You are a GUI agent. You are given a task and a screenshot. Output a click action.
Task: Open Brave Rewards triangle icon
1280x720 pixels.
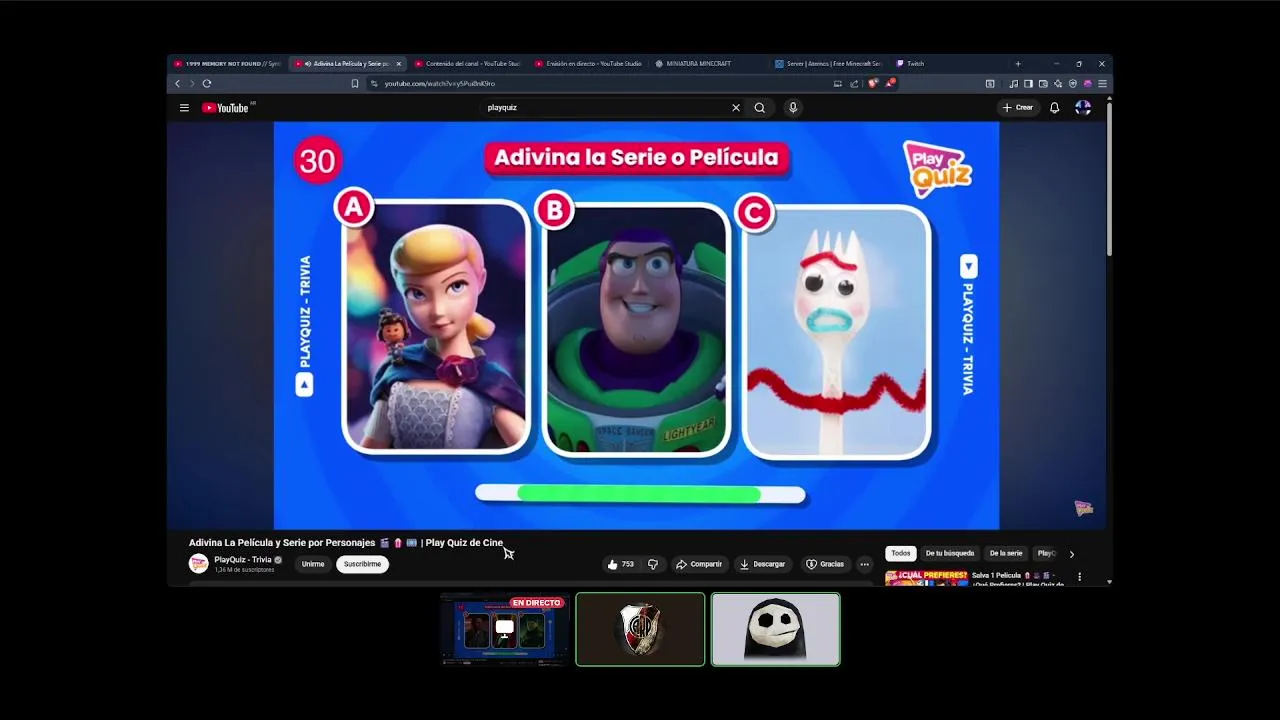[889, 84]
